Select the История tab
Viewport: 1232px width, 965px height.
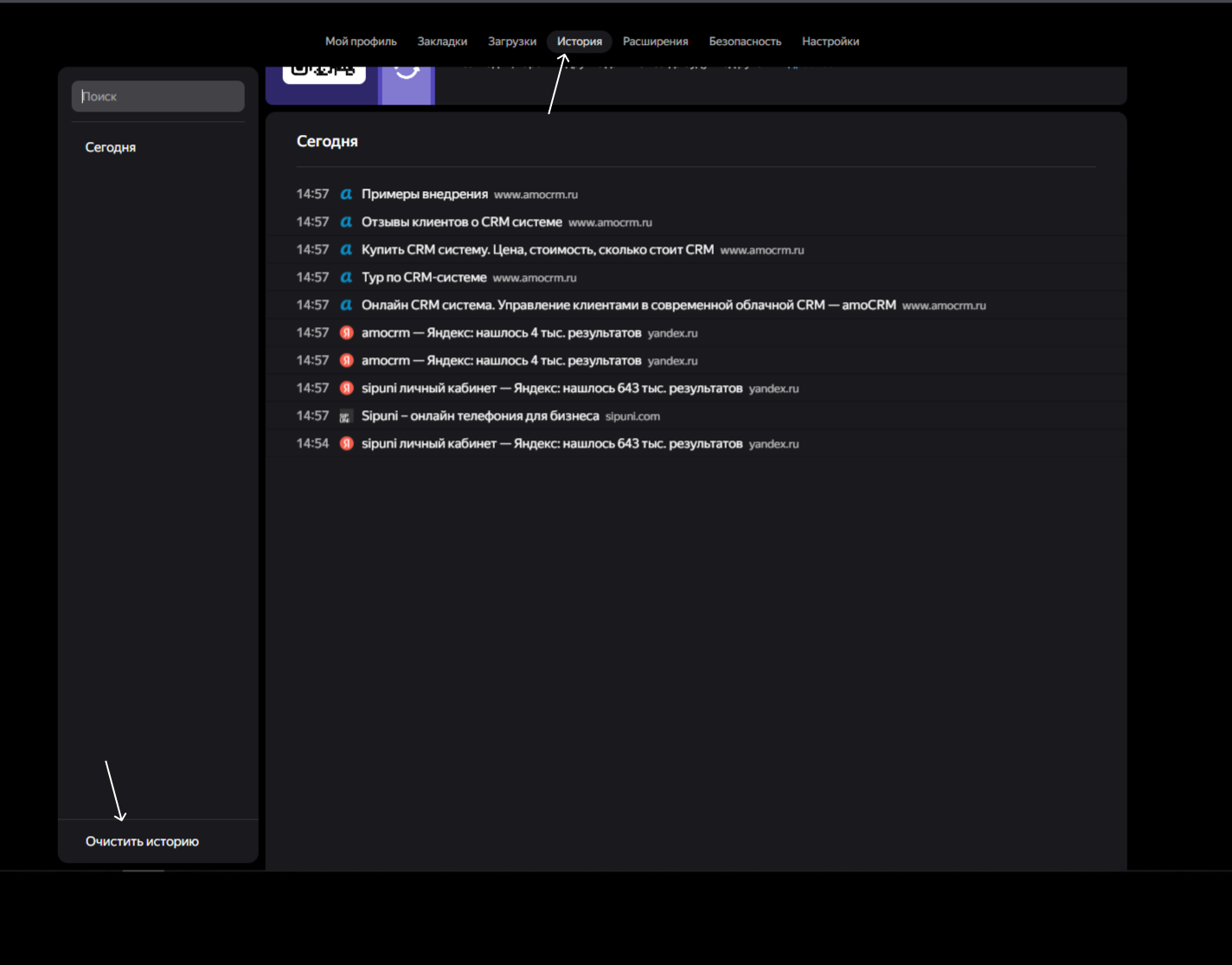[x=580, y=42]
